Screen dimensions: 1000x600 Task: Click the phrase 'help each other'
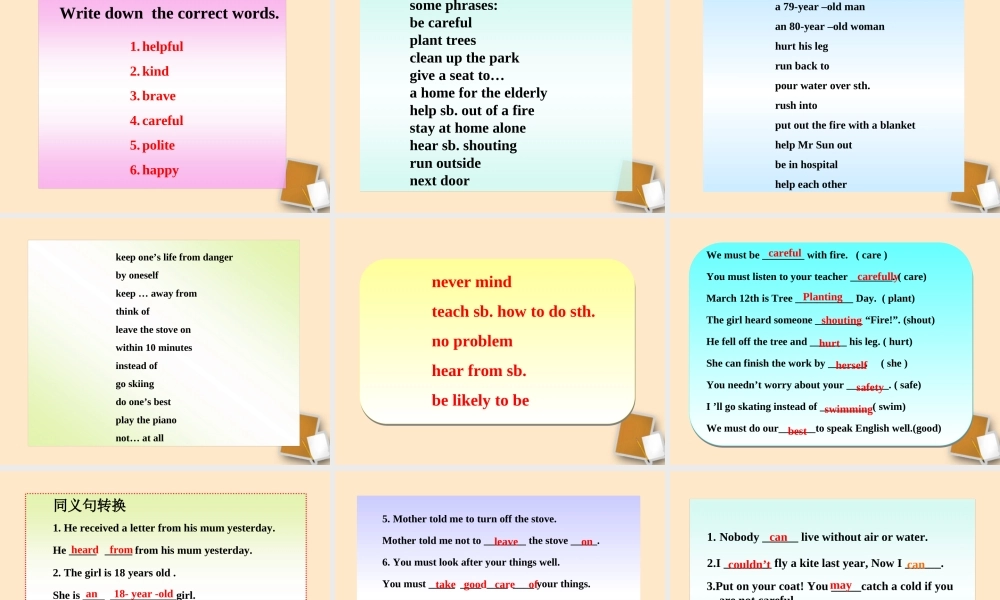click(811, 184)
